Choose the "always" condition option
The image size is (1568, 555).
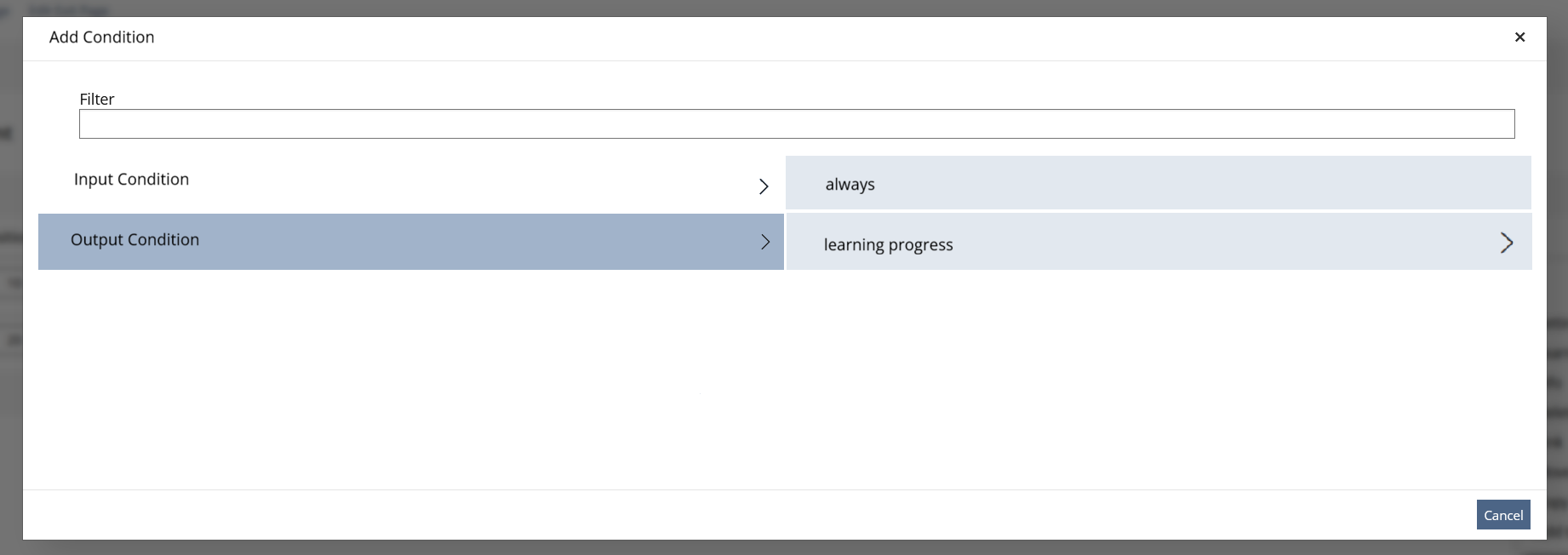coord(1159,183)
